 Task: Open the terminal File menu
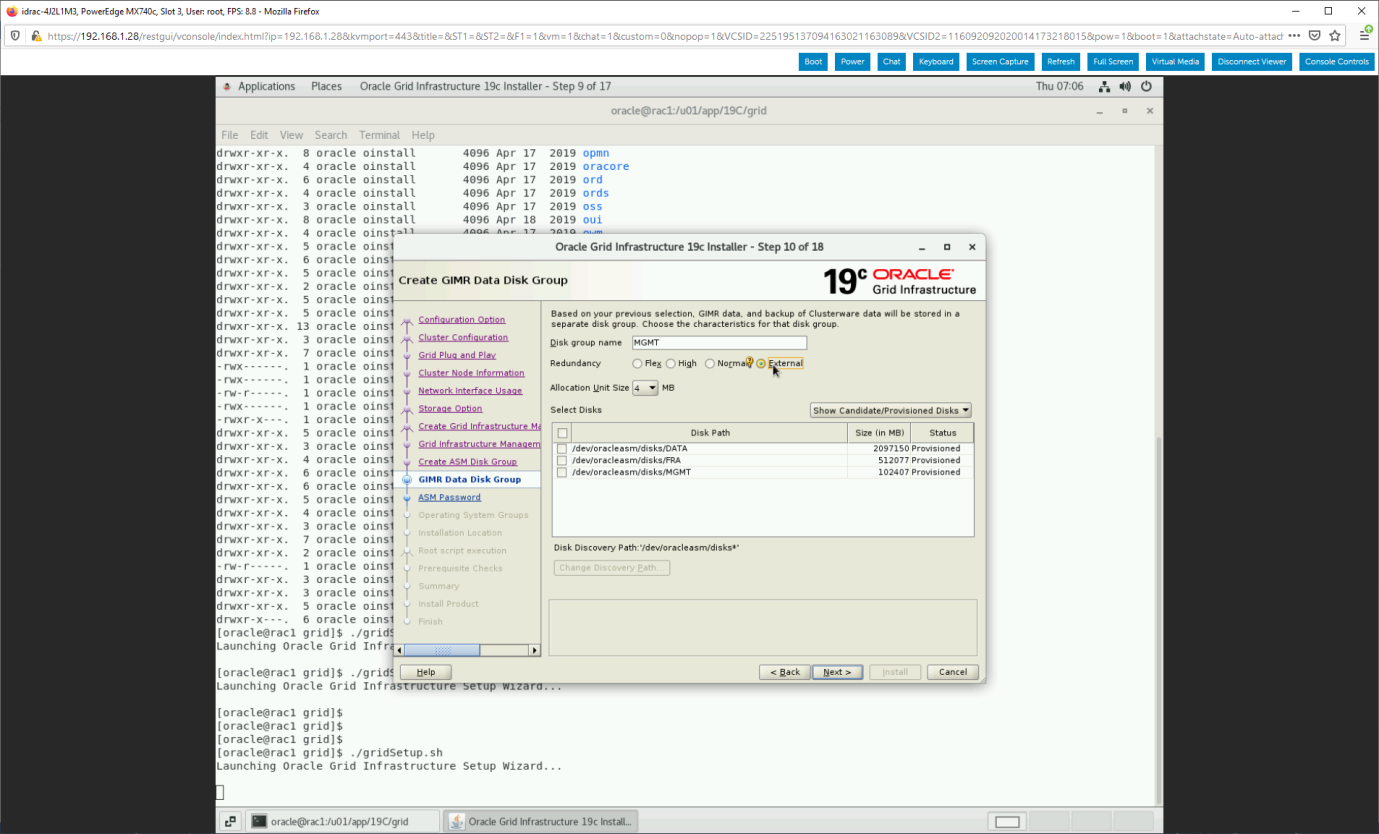pyautogui.click(x=230, y=135)
